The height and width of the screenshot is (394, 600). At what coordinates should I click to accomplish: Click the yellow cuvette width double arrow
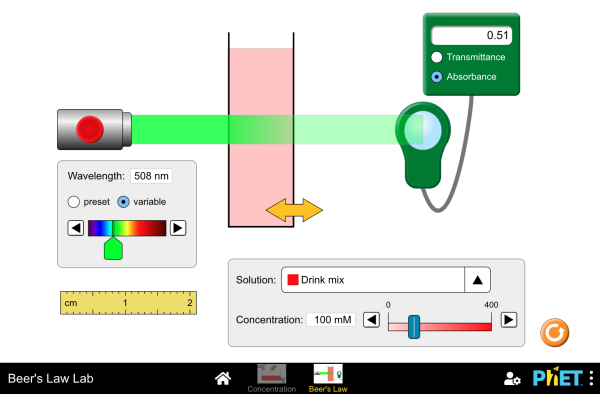294,210
